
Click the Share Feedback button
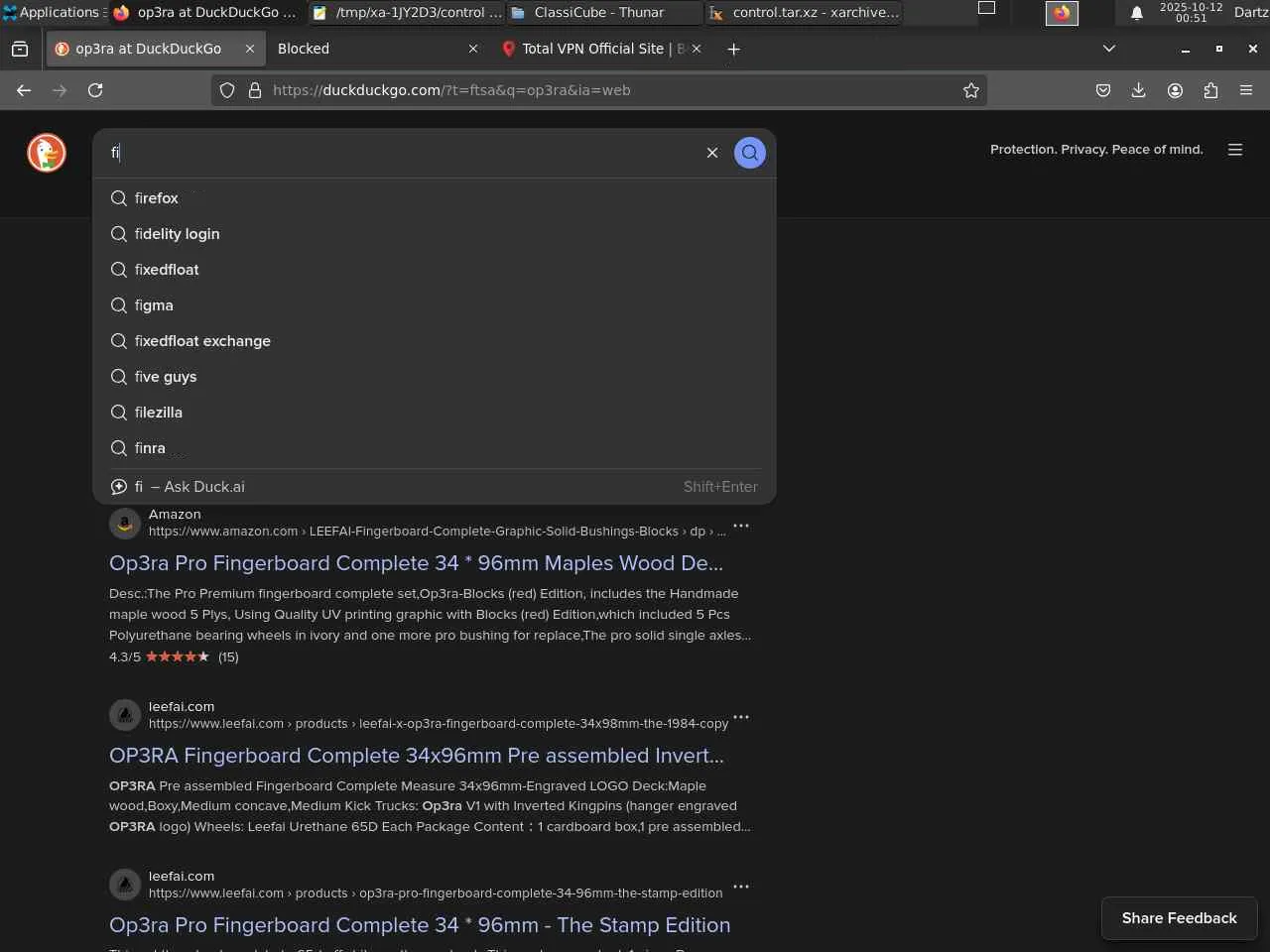pos(1180,918)
